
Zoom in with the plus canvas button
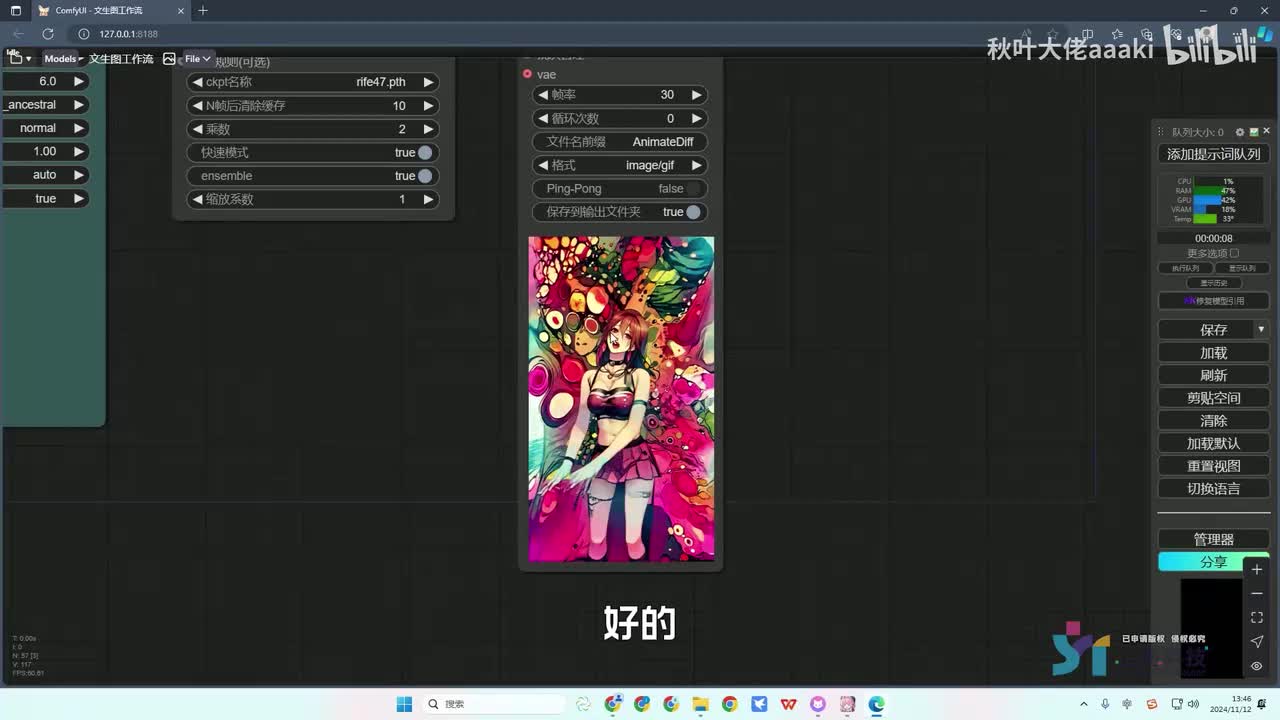click(x=1257, y=569)
